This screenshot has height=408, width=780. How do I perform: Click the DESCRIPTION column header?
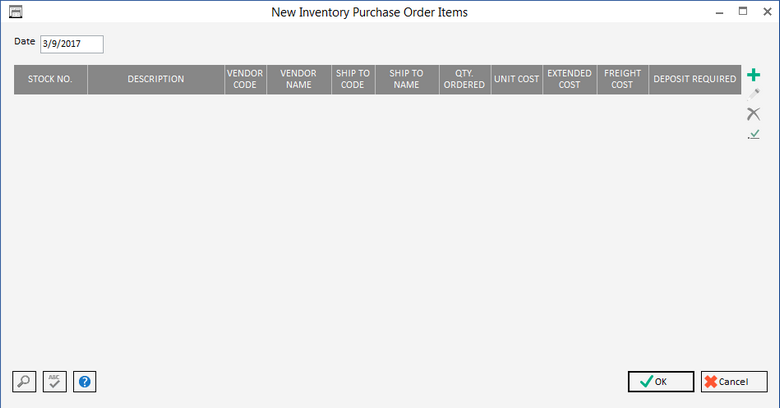point(156,79)
